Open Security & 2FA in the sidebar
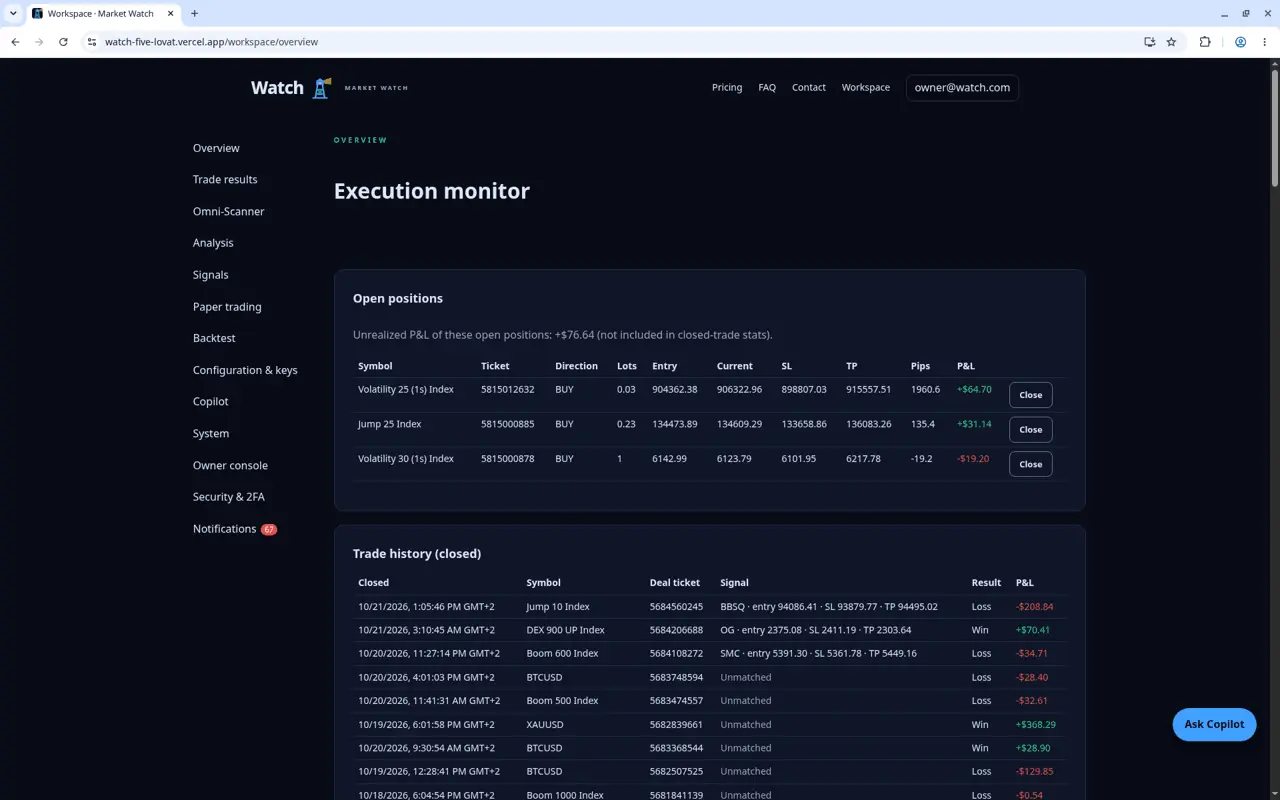This screenshot has height=800, width=1280. 229,497
